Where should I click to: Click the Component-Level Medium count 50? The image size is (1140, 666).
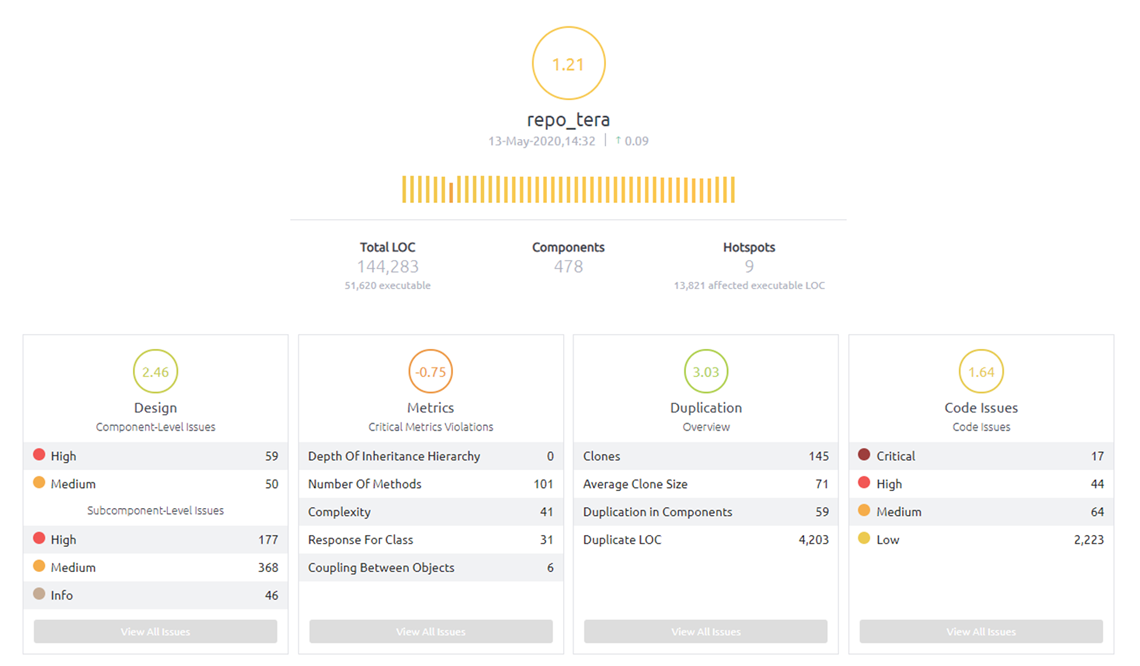coord(271,484)
